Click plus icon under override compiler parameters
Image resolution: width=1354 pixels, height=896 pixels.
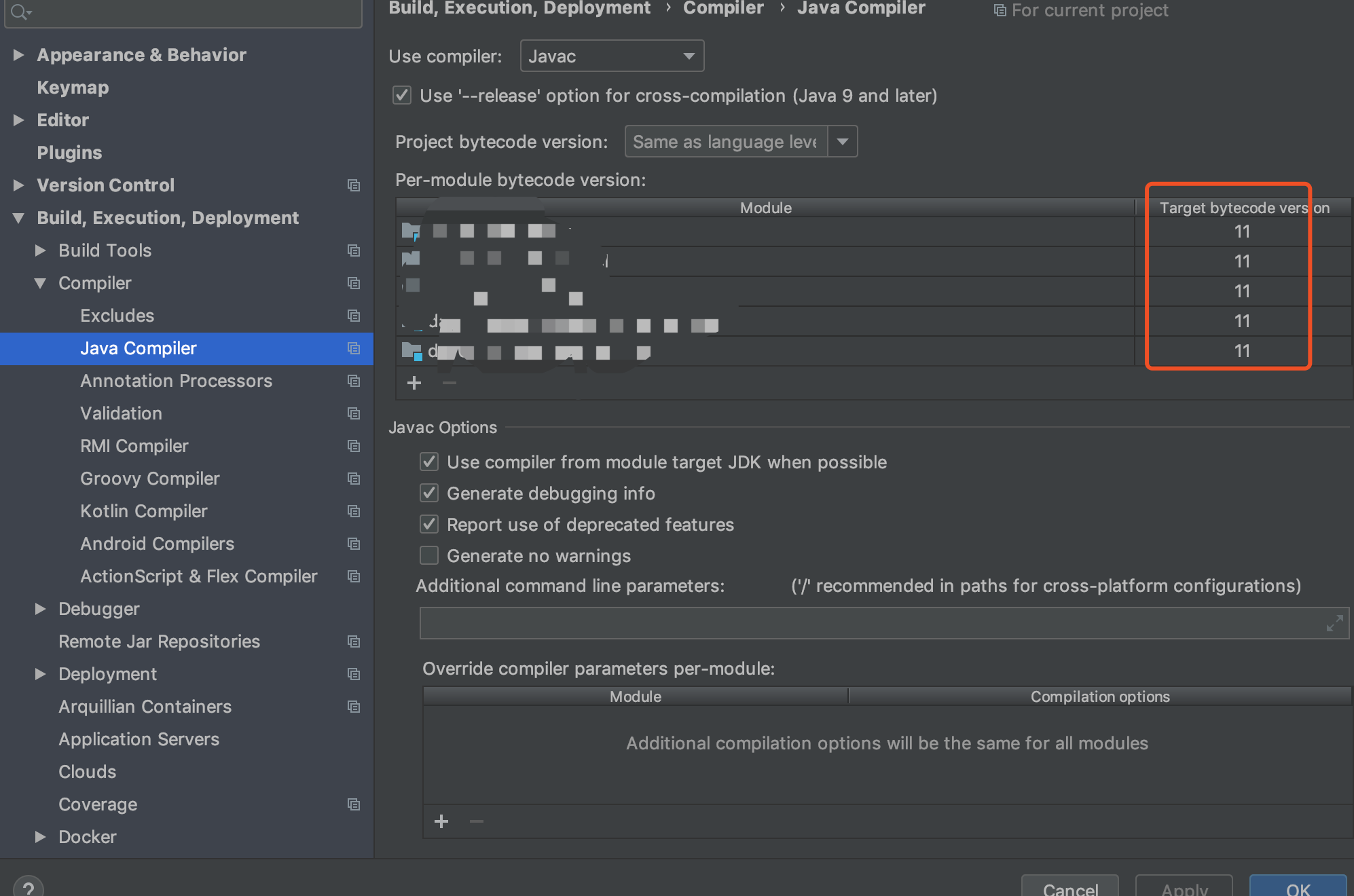pyautogui.click(x=441, y=821)
